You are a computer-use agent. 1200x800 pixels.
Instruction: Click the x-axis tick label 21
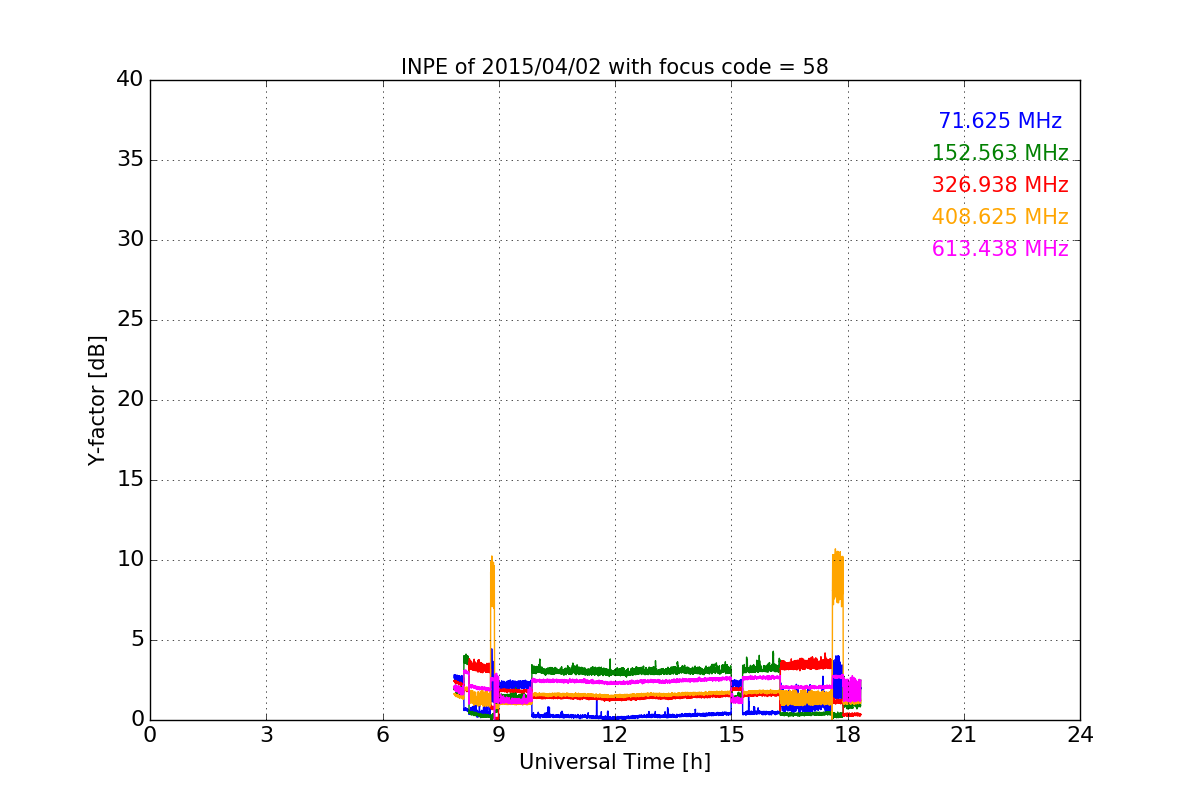(964, 735)
